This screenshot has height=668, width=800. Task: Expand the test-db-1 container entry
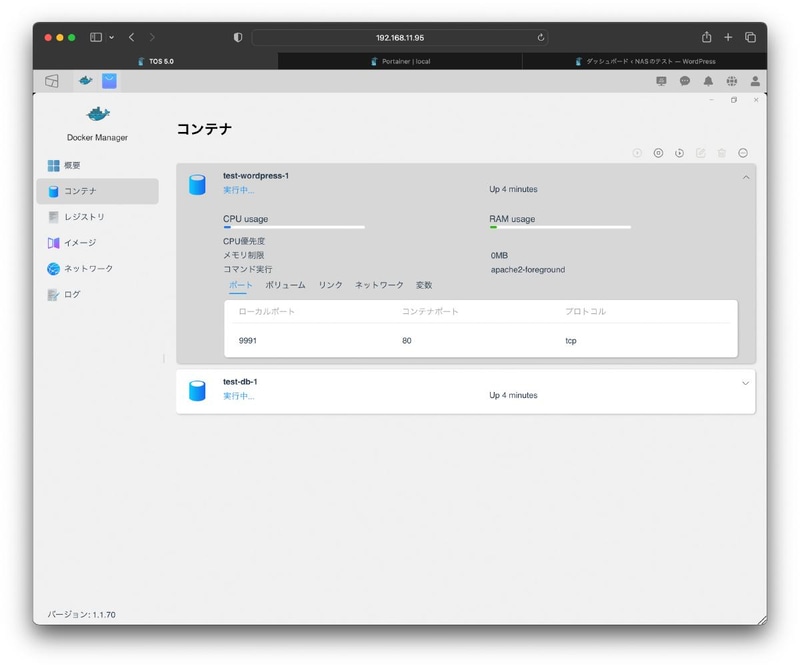click(x=744, y=383)
